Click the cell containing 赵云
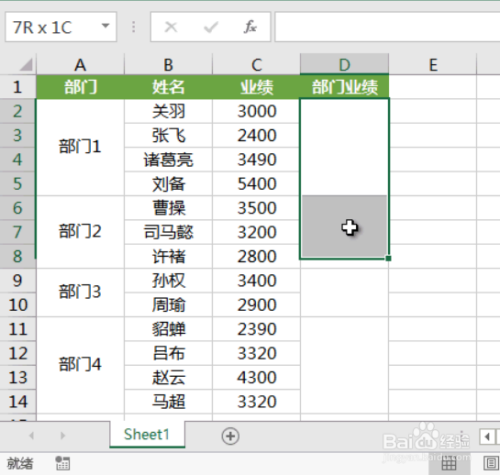Viewport: 500px width, 475px height. [x=168, y=377]
